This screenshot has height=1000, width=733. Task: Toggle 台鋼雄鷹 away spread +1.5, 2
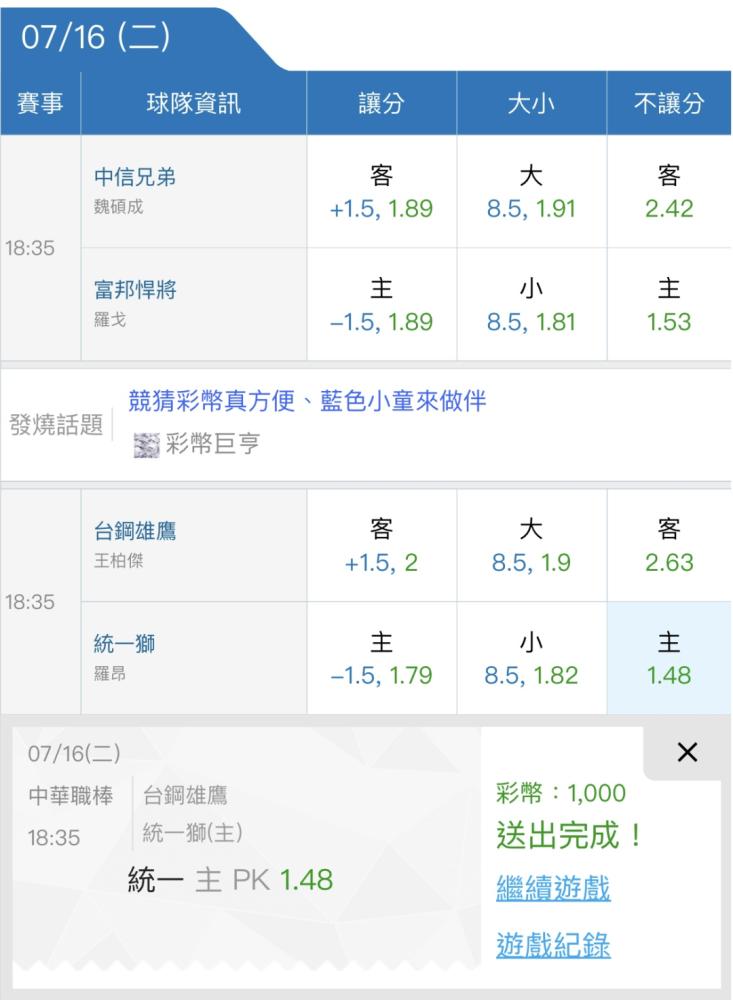pos(381,546)
